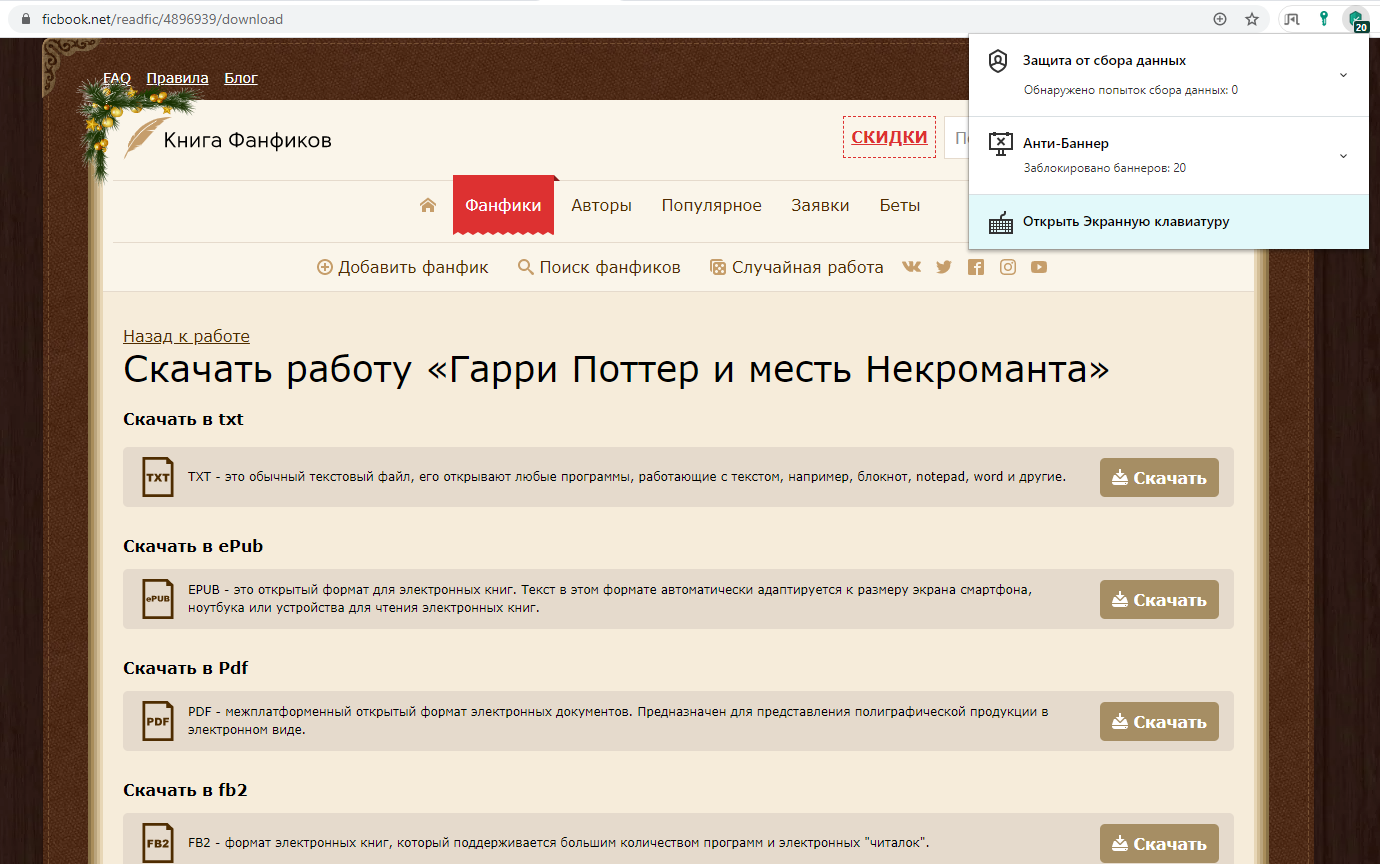The height and width of the screenshot is (864, 1380).
Task: Expand the Анти-Баннер section chevron
Action: coord(1343,156)
